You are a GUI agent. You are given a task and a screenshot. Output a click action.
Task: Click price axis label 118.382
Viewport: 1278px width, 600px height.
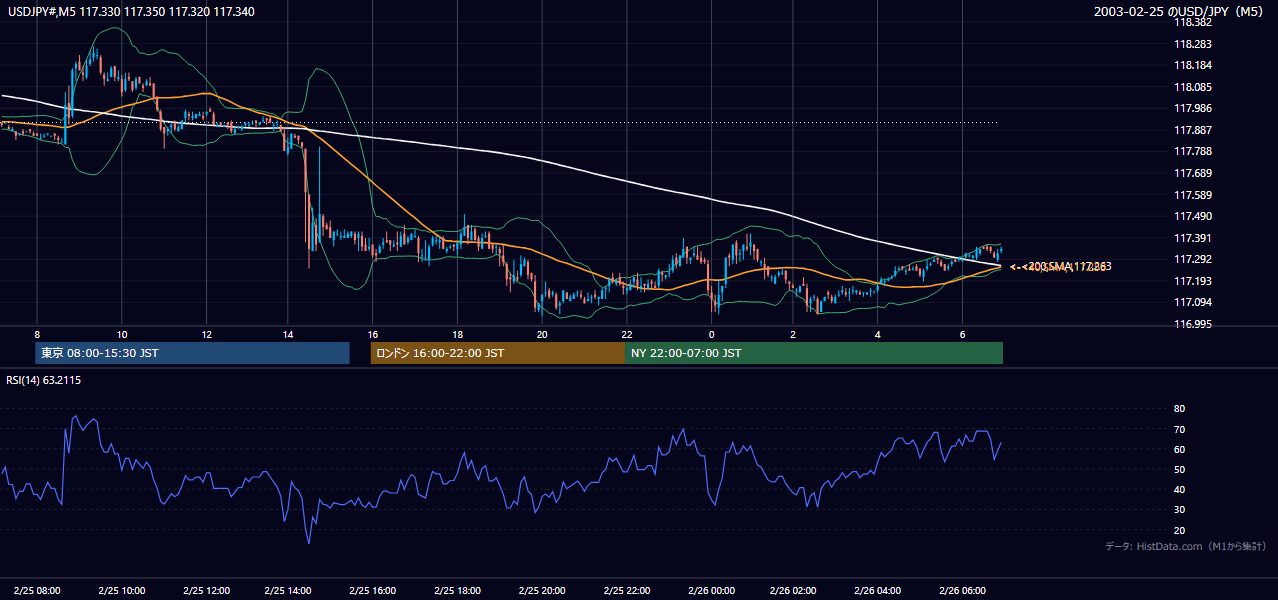point(1193,22)
